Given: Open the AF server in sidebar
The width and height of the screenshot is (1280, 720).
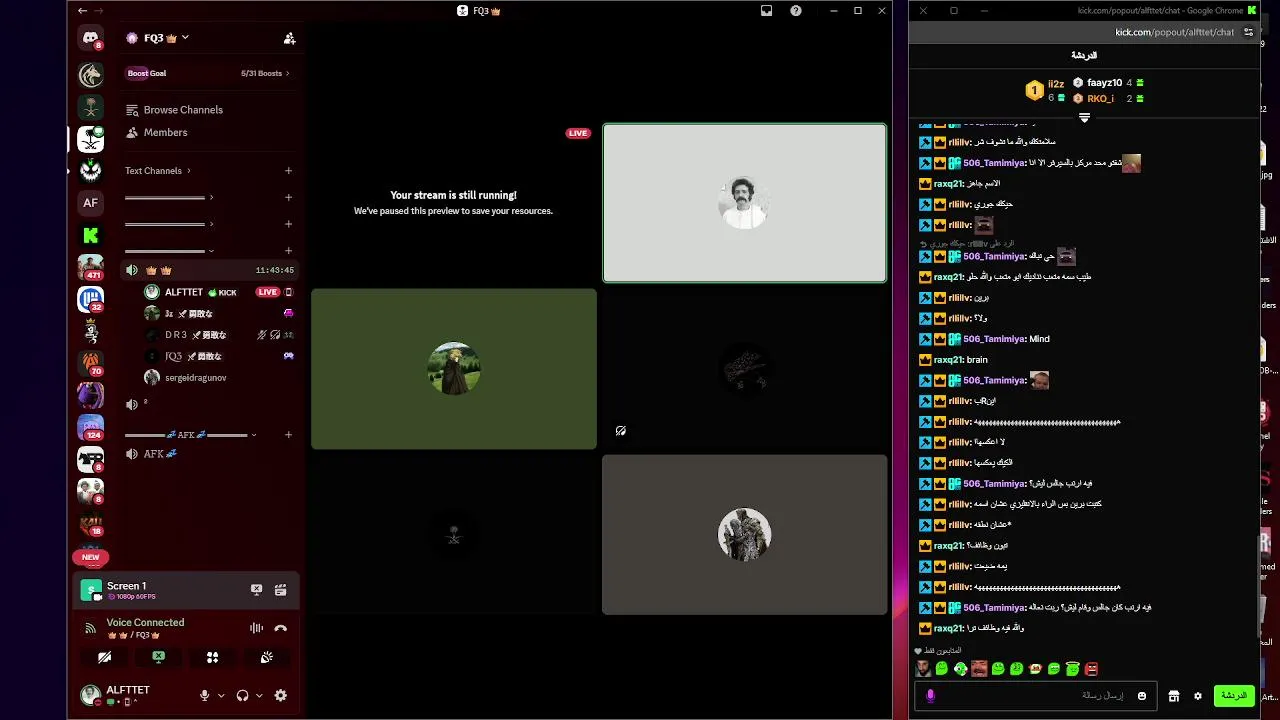Looking at the screenshot, I should coord(91,203).
